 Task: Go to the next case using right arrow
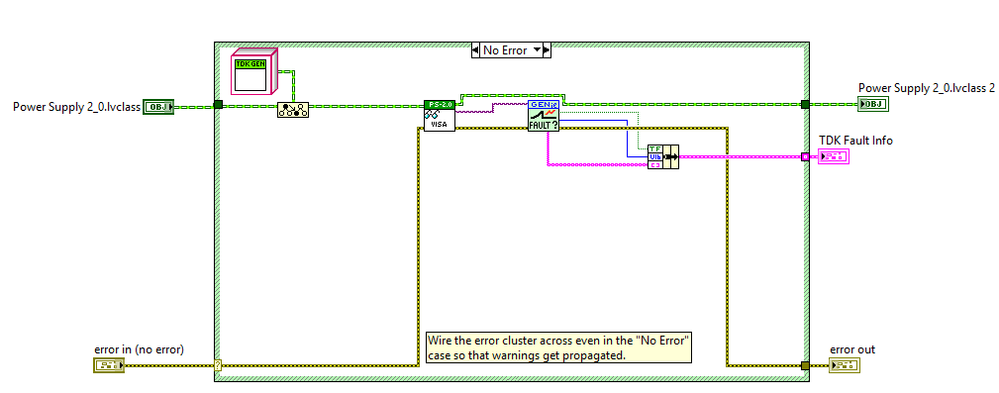coord(547,50)
